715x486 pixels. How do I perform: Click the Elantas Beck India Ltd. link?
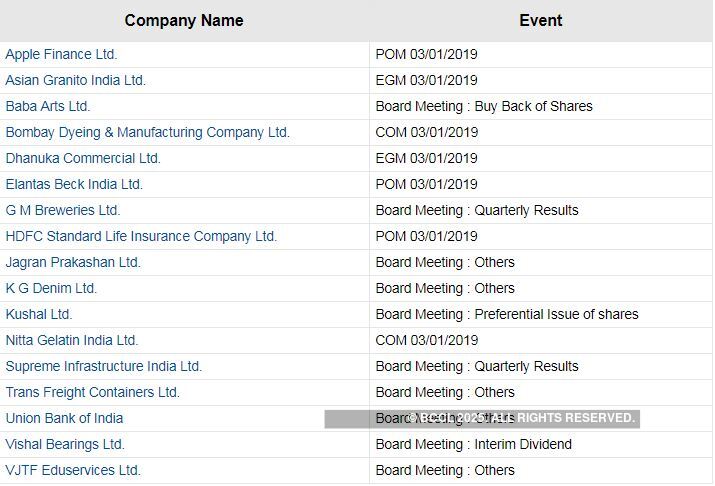(74, 184)
